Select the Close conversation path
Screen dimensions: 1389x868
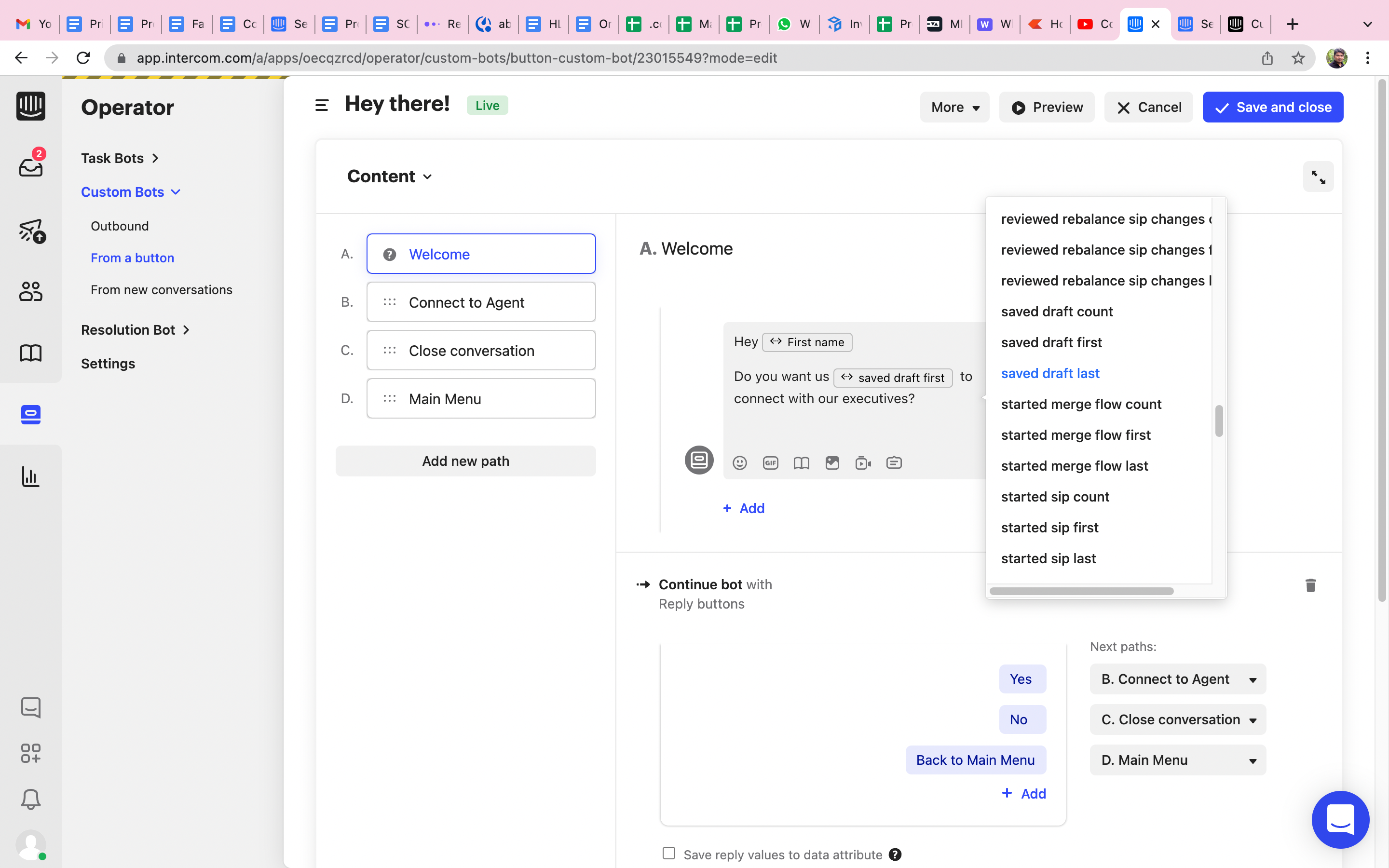pos(481,350)
